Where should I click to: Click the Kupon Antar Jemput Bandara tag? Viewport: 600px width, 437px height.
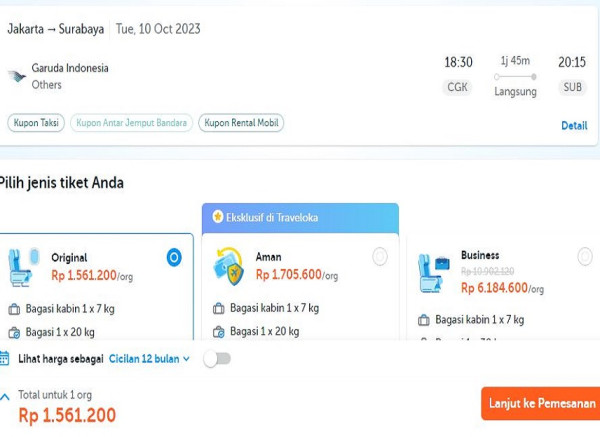pyautogui.click(x=131, y=123)
